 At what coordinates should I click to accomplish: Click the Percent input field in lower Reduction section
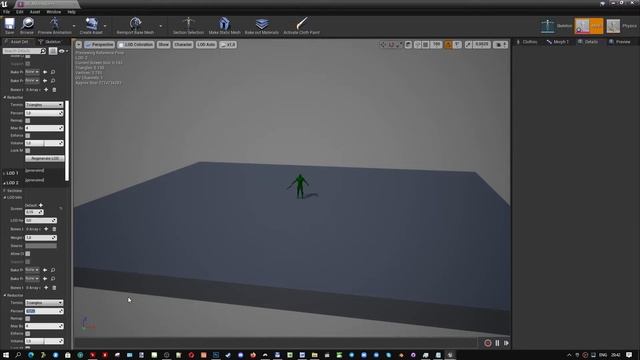[x=44, y=311]
